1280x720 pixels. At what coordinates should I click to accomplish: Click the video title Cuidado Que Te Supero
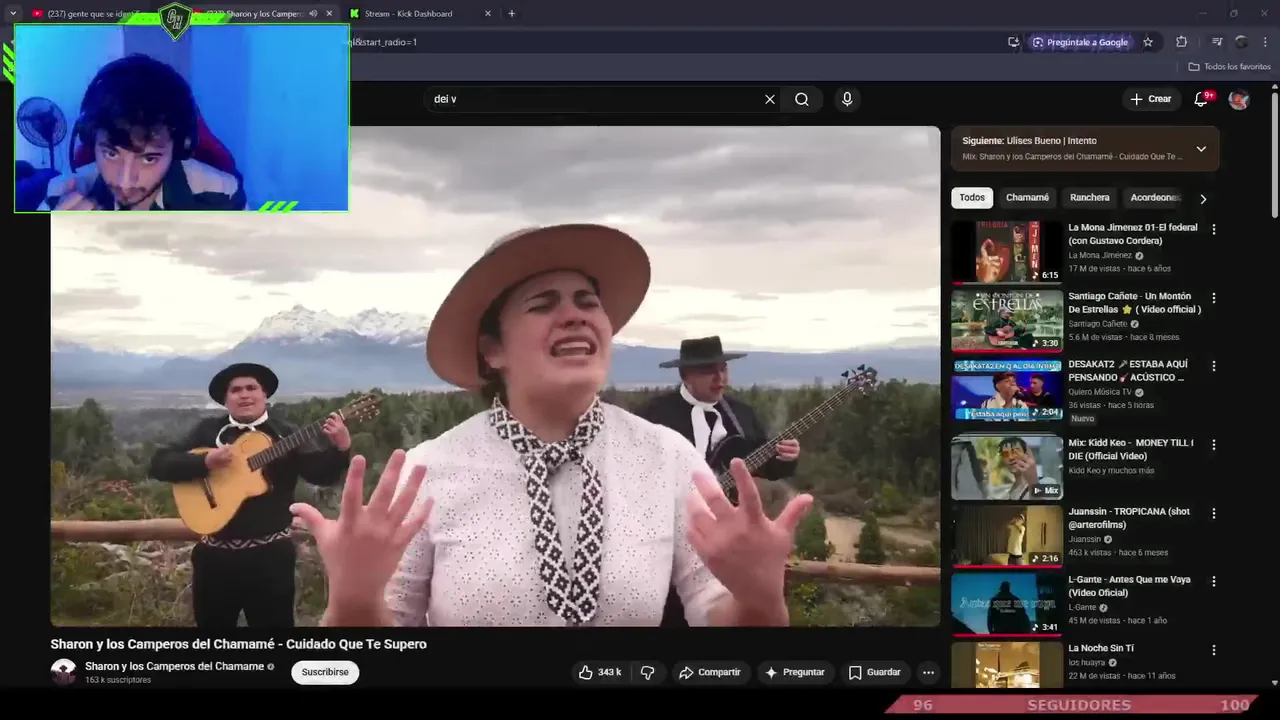239,644
